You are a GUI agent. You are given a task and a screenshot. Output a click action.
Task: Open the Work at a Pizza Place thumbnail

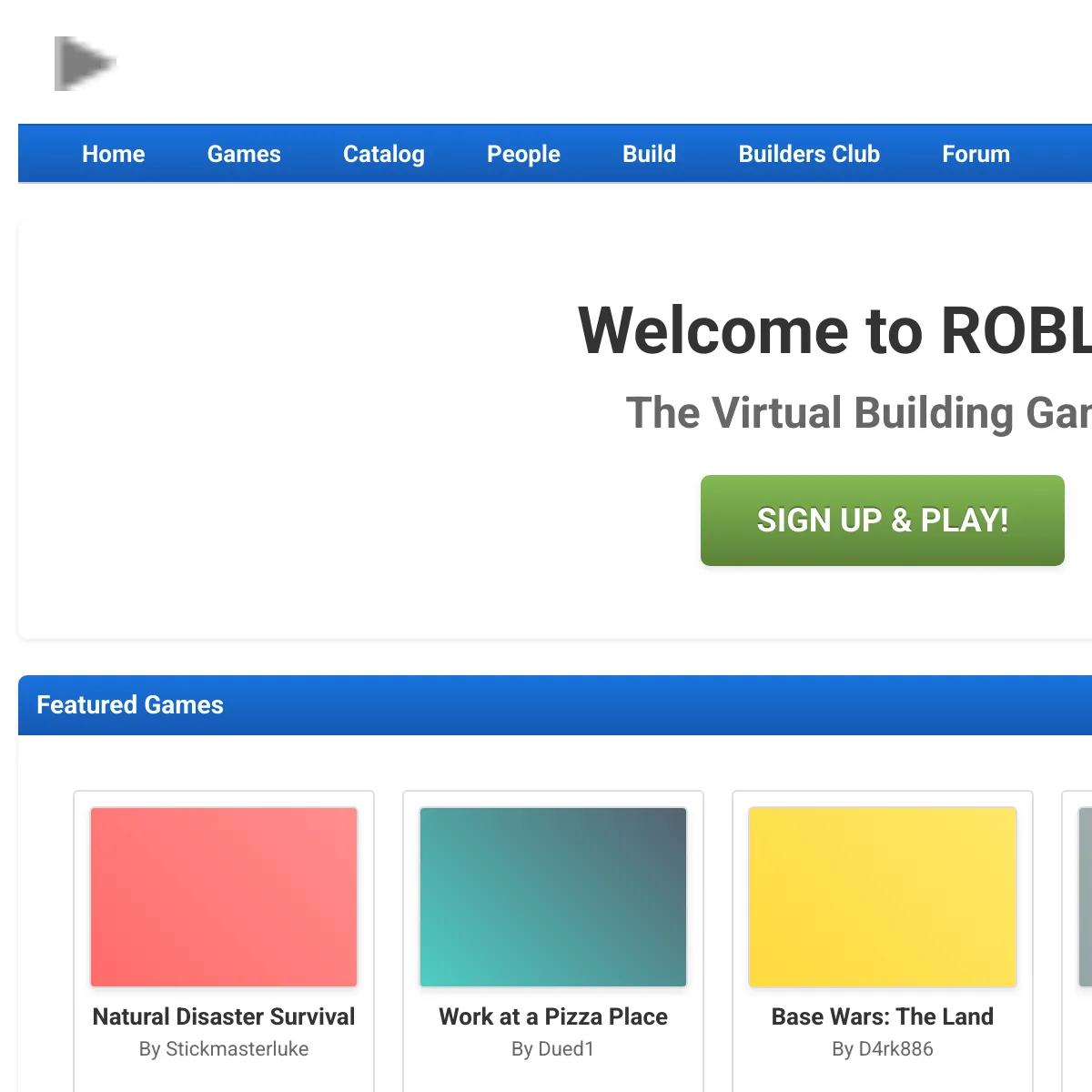553,897
